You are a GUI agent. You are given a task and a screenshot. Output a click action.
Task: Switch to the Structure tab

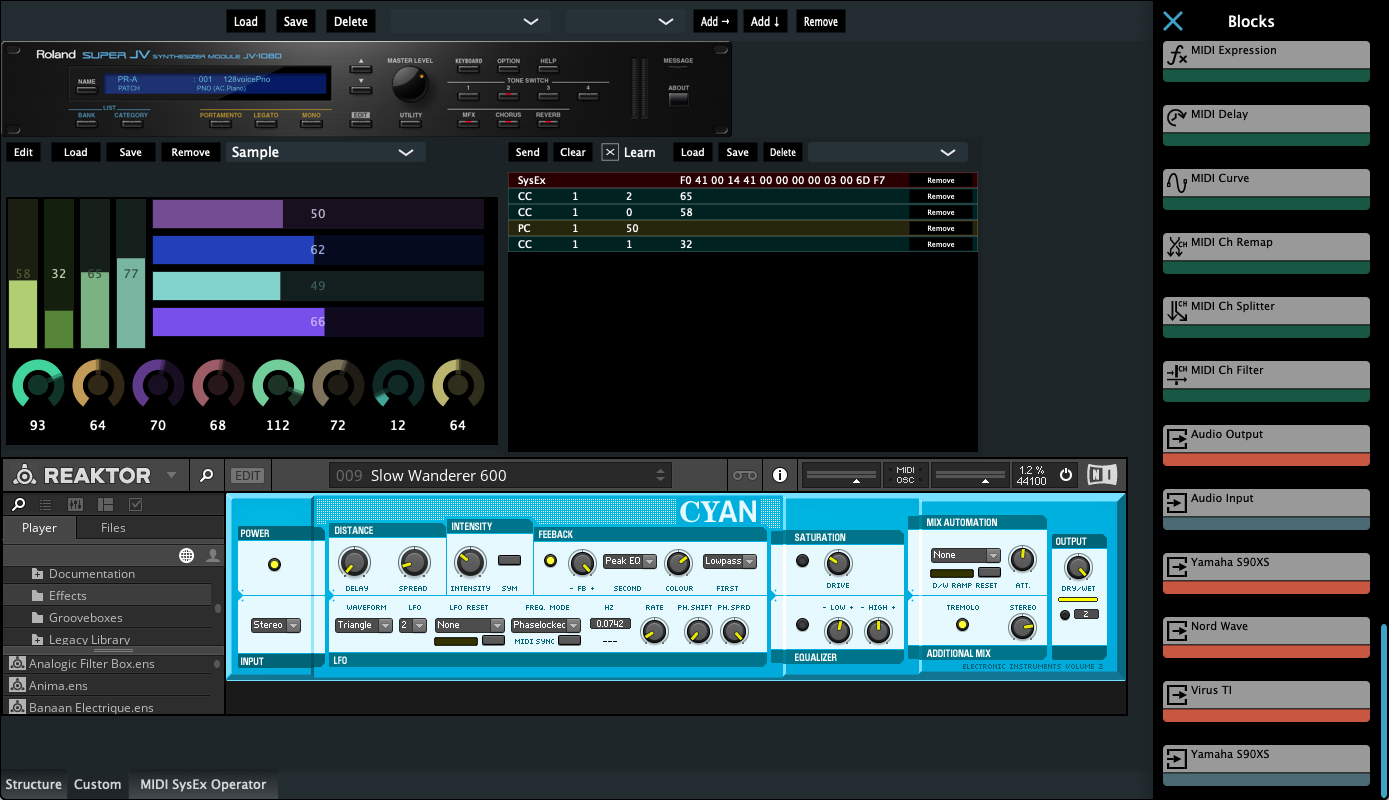(34, 784)
